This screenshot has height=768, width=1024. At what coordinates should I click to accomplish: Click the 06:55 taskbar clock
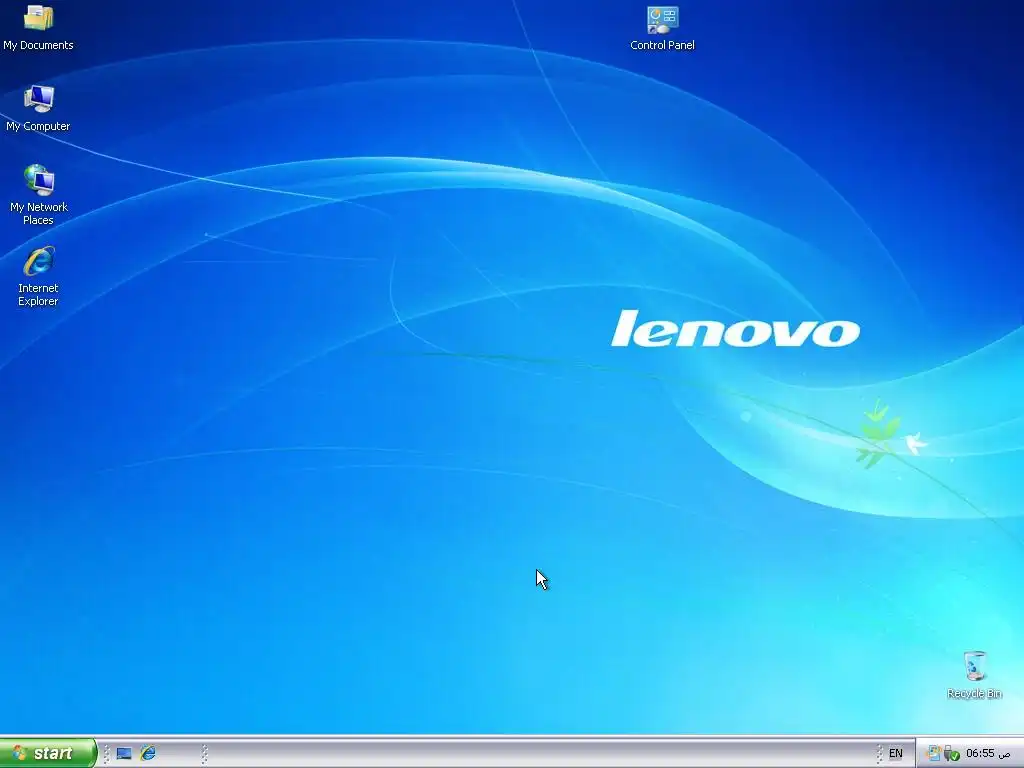click(x=988, y=754)
